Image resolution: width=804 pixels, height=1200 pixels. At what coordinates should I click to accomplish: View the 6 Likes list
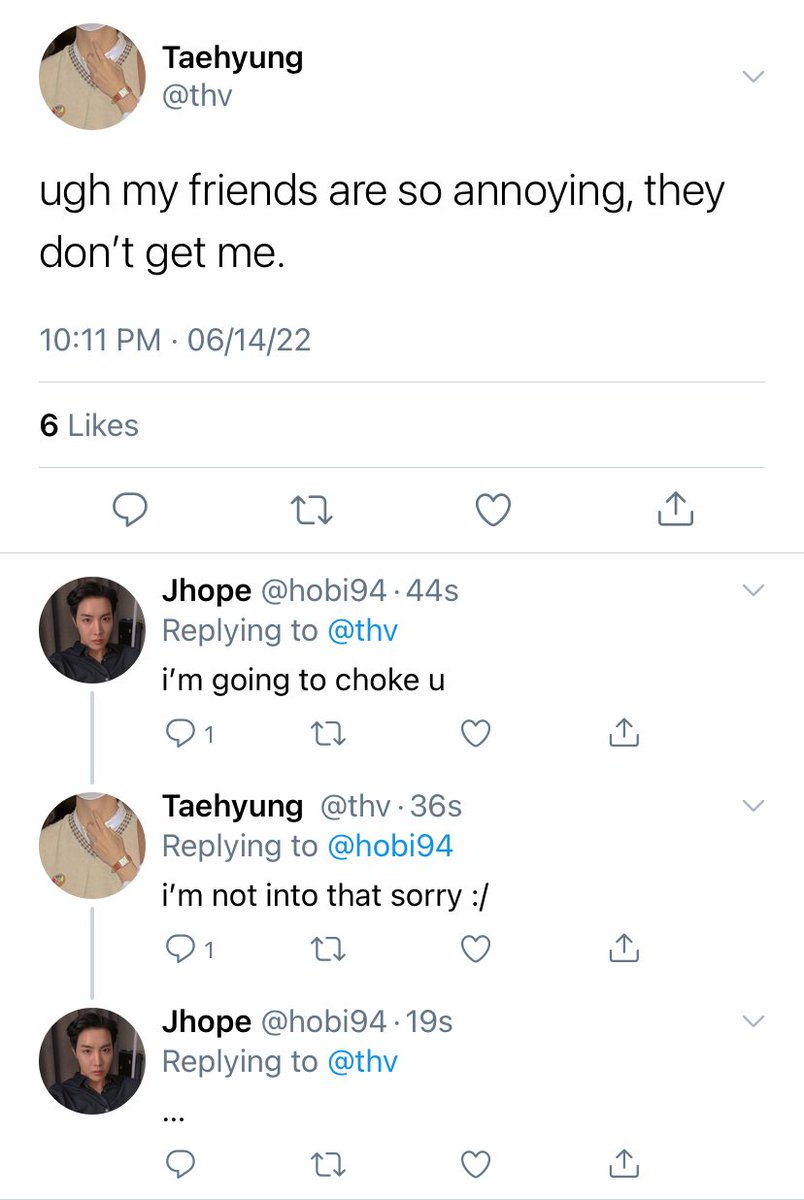(89, 425)
